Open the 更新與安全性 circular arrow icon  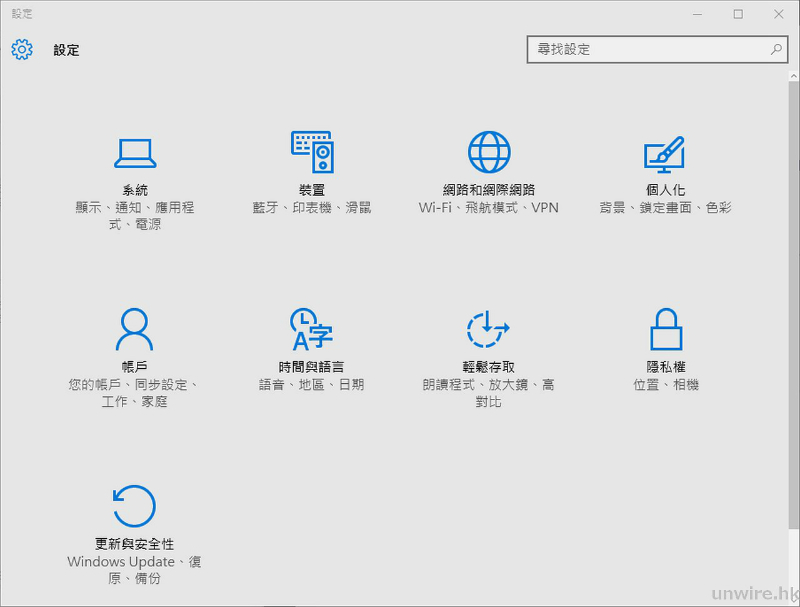(134, 505)
